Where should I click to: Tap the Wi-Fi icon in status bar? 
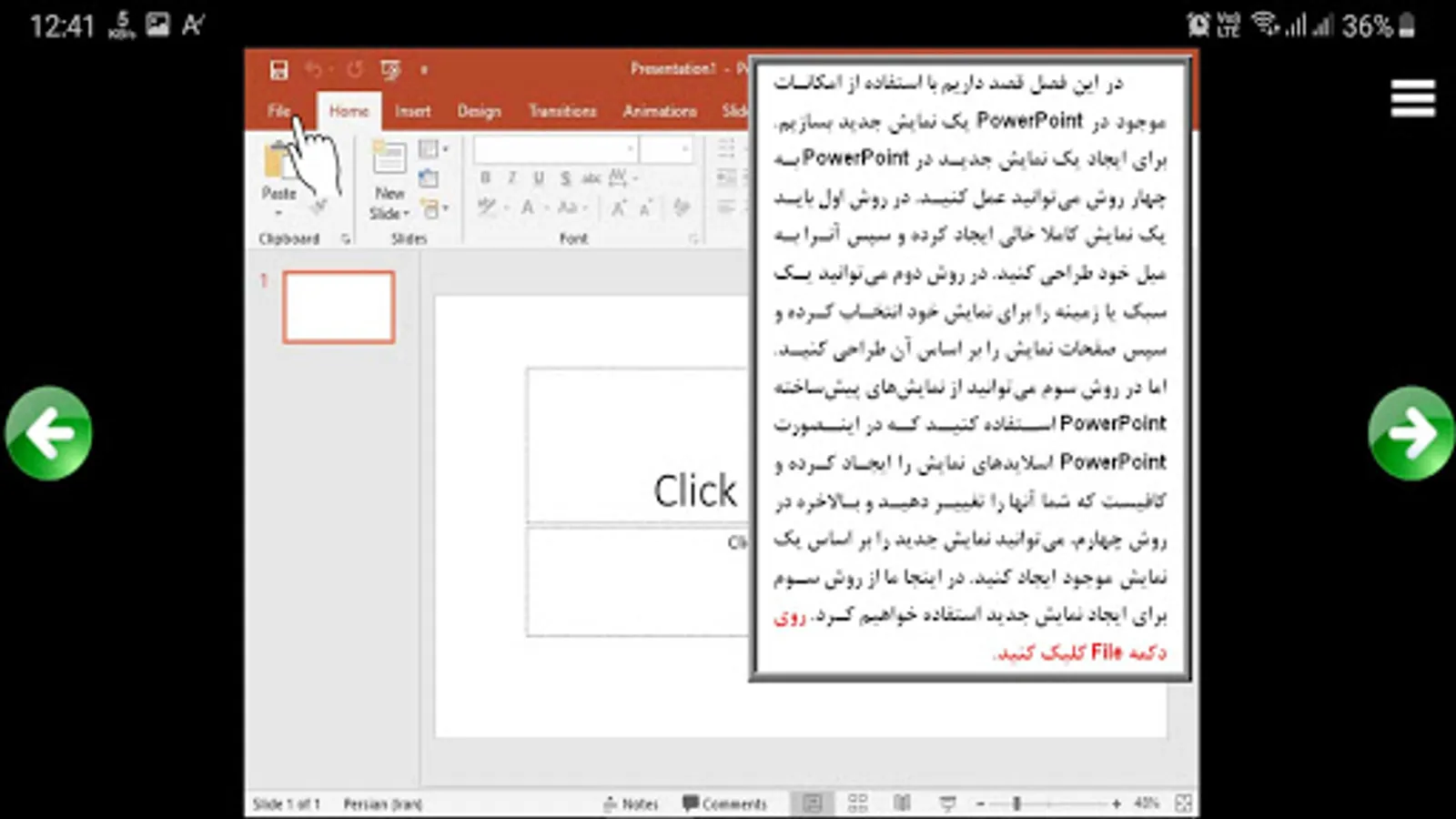(1263, 24)
